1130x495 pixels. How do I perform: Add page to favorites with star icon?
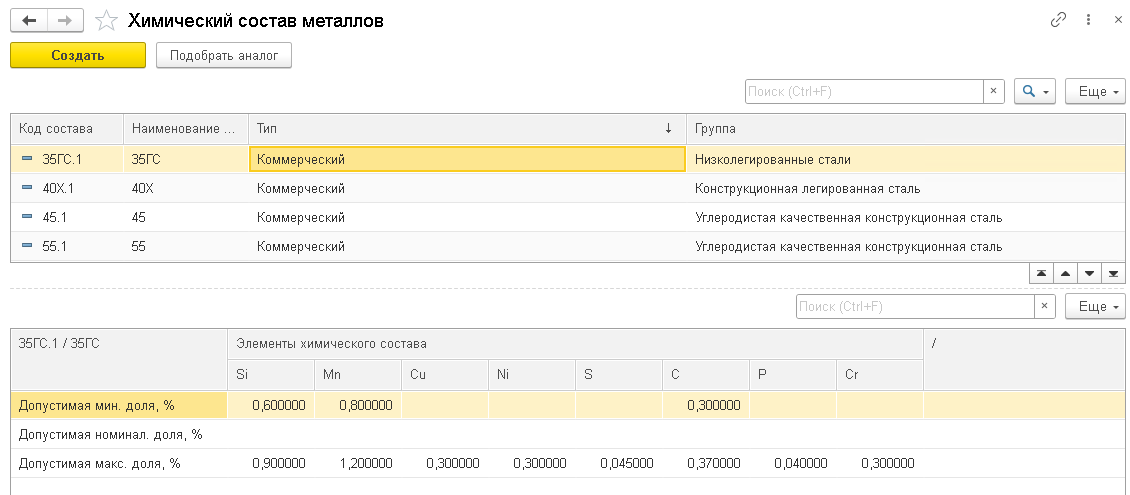(x=107, y=21)
